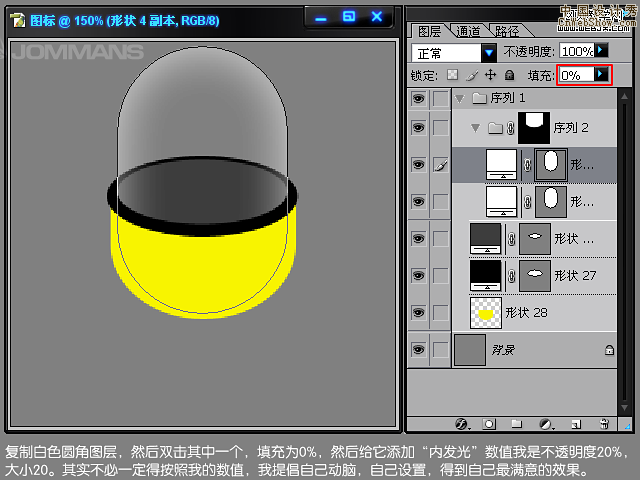Hide the 序列 1 group eye icon
This screenshot has height=480, width=640.
tap(419, 98)
